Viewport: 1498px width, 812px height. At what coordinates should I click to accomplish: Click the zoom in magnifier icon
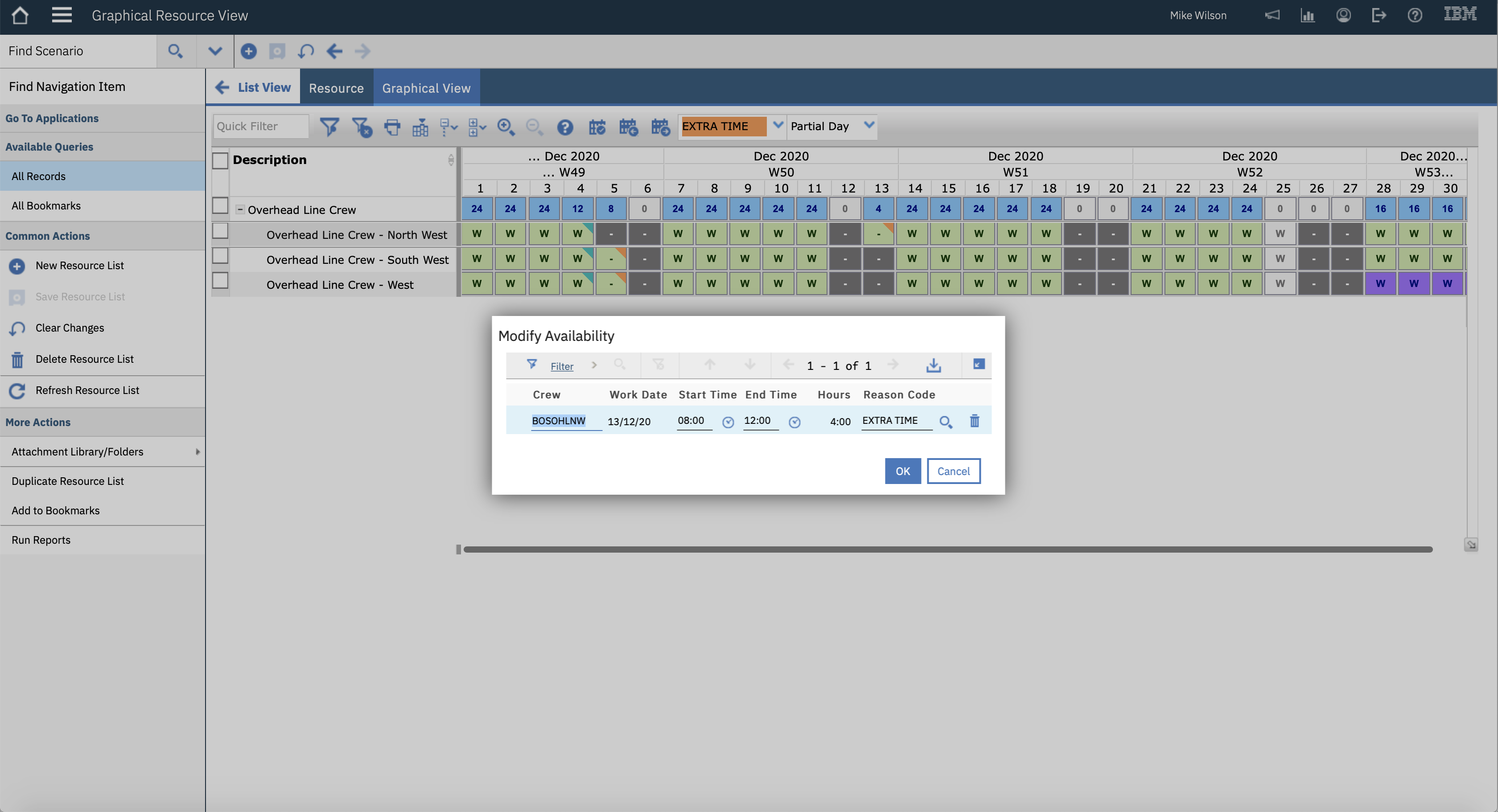pyautogui.click(x=505, y=127)
